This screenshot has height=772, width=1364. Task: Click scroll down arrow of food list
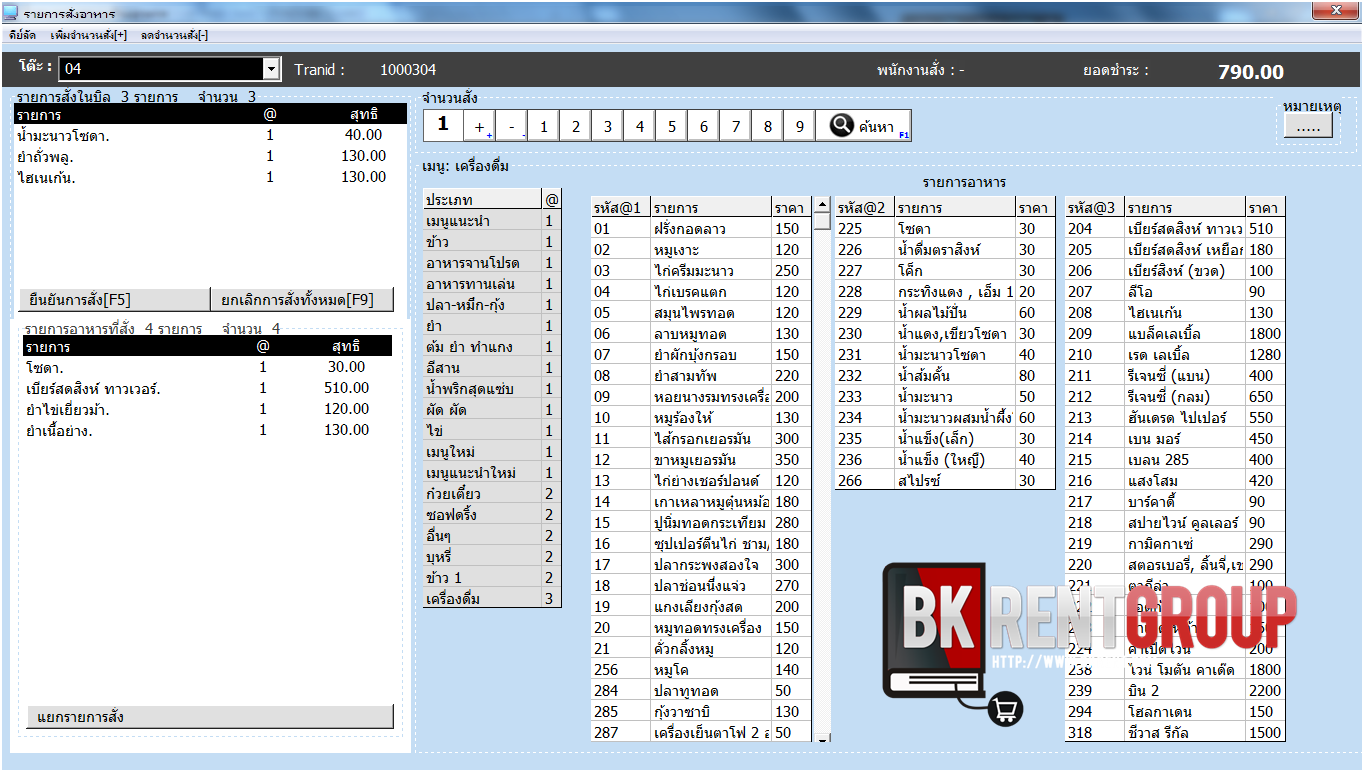822,738
